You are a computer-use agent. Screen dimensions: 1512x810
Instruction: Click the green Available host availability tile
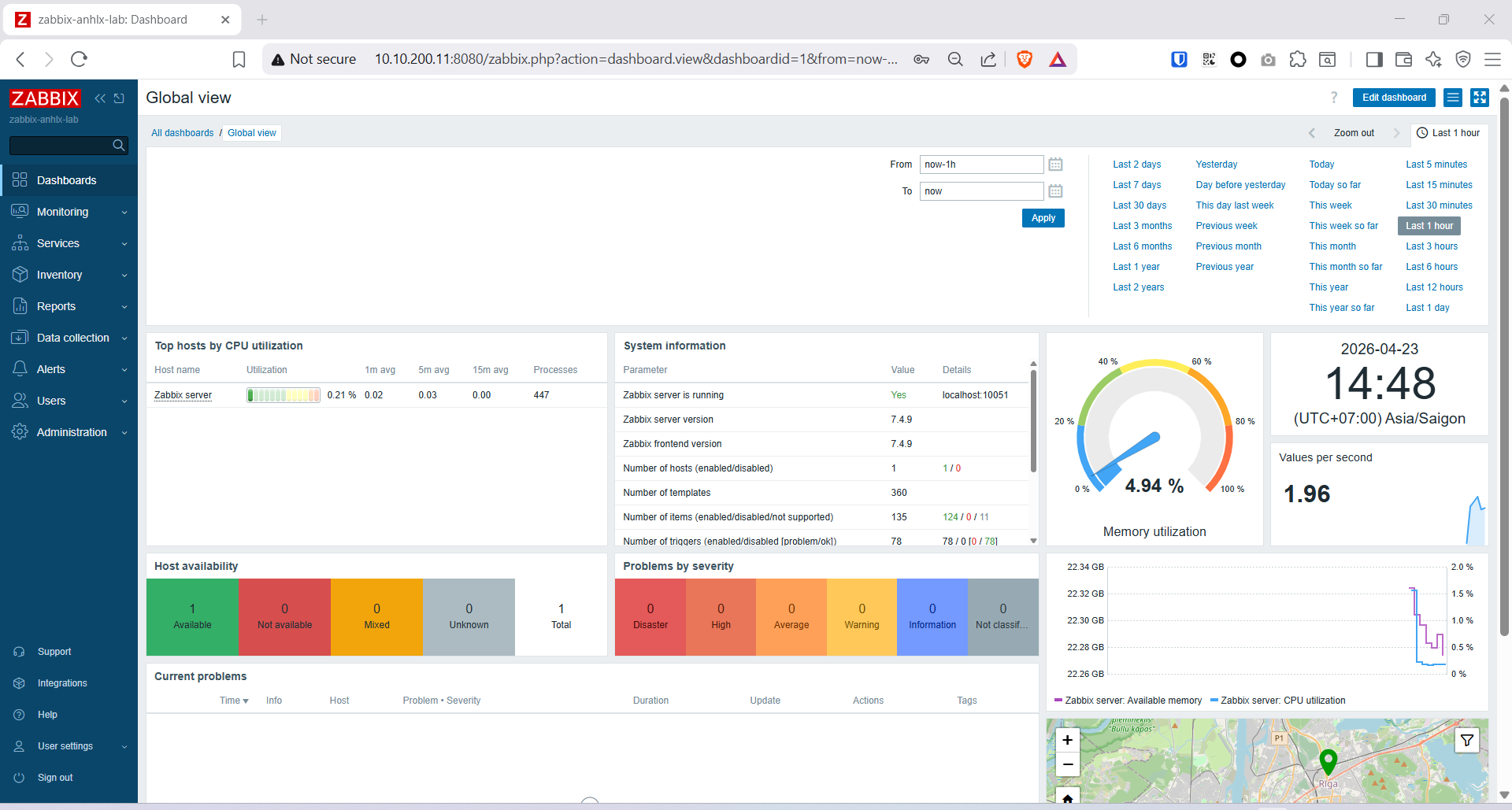192,616
